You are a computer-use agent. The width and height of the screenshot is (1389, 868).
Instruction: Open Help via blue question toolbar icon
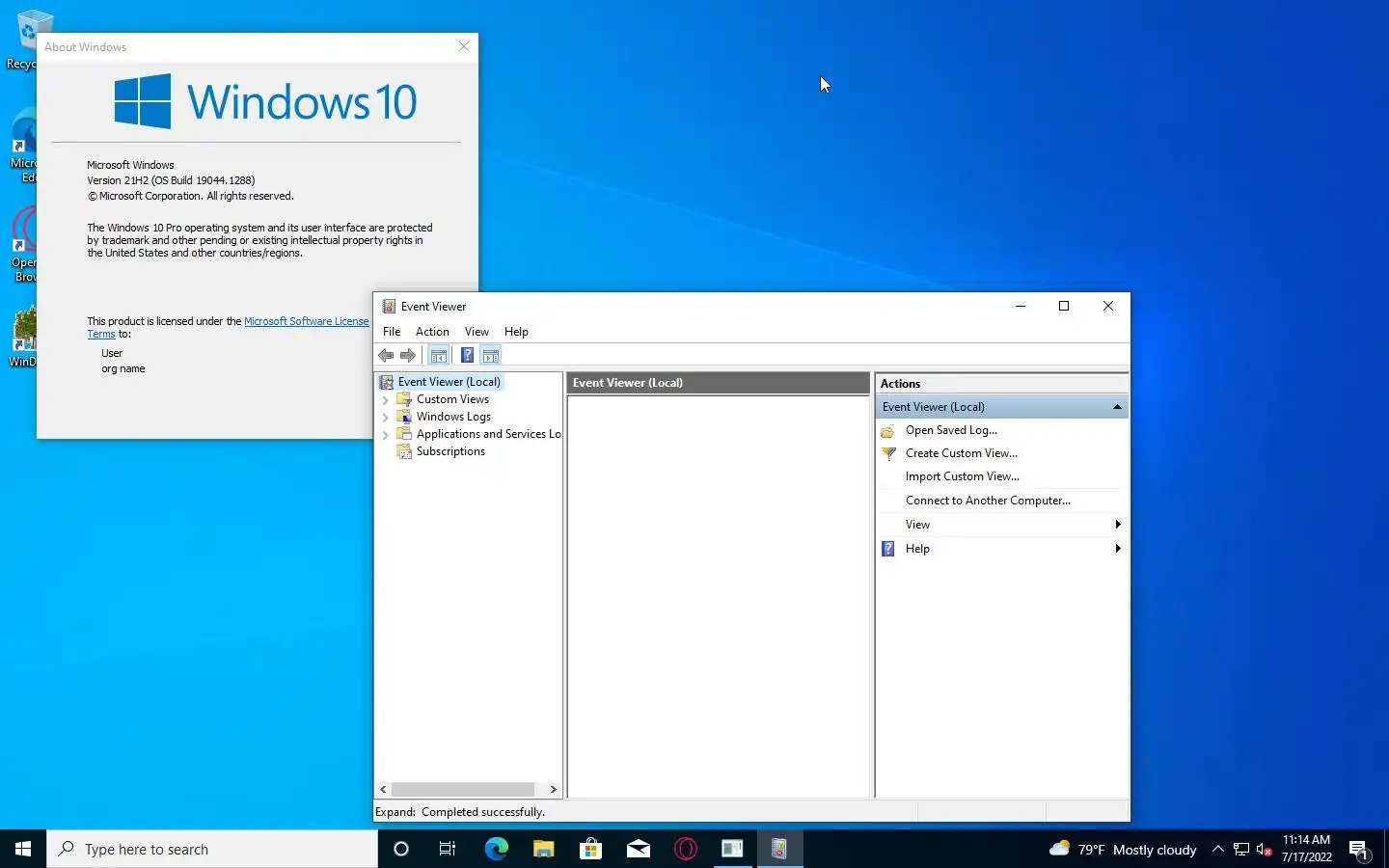467,355
